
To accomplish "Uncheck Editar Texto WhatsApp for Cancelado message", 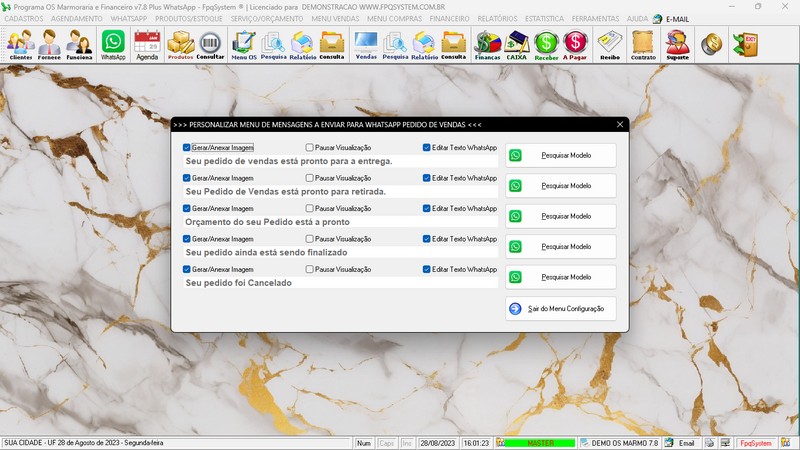I will point(427,269).
